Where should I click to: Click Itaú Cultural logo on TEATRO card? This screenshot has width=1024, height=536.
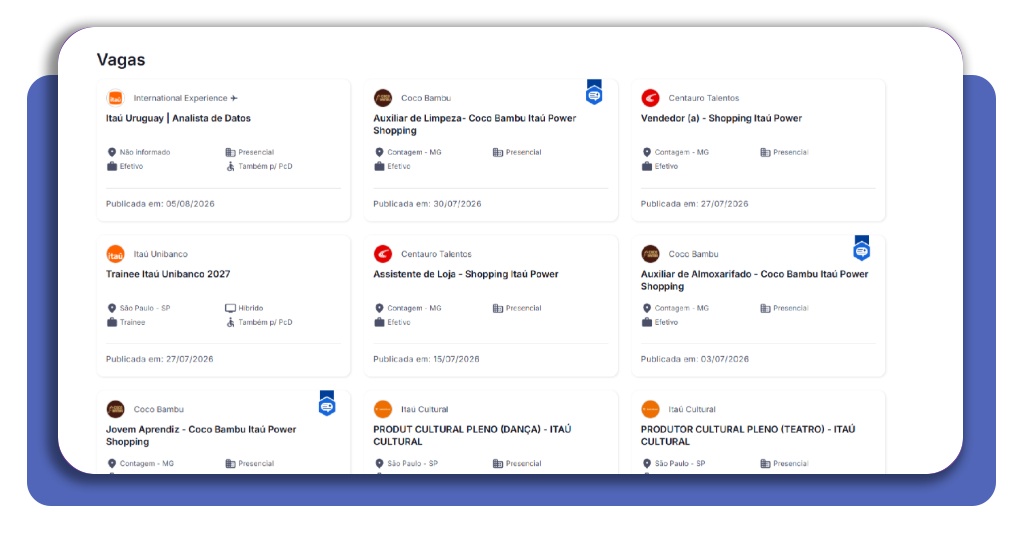click(650, 409)
